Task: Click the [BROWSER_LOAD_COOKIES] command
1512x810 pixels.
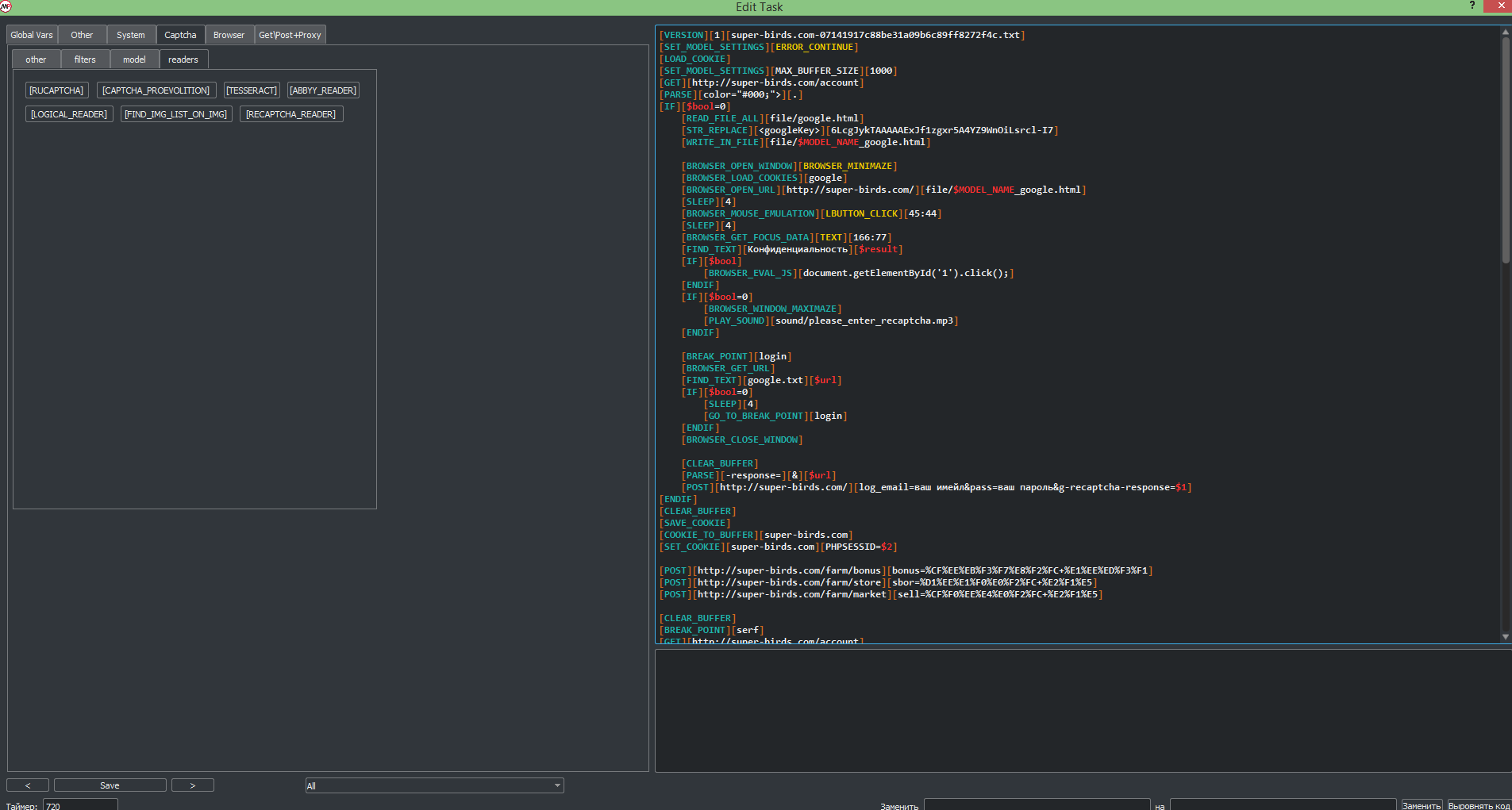Action: click(x=742, y=178)
